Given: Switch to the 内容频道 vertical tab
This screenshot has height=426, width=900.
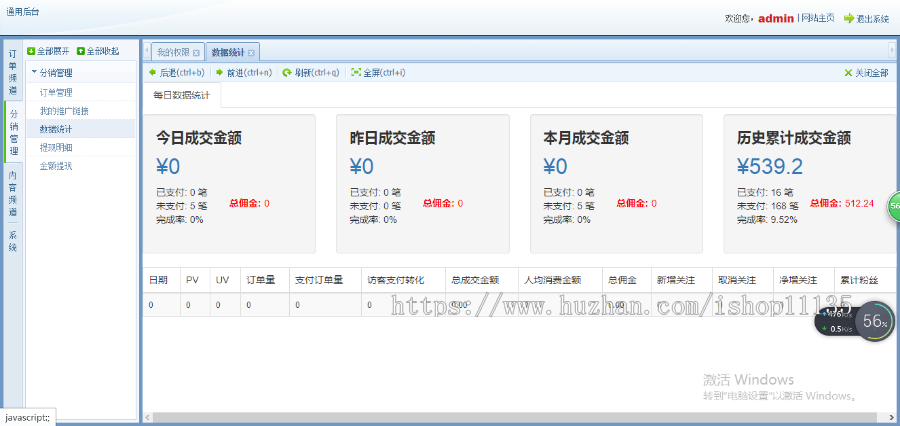Looking at the screenshot, I should [x=13, y=192].
